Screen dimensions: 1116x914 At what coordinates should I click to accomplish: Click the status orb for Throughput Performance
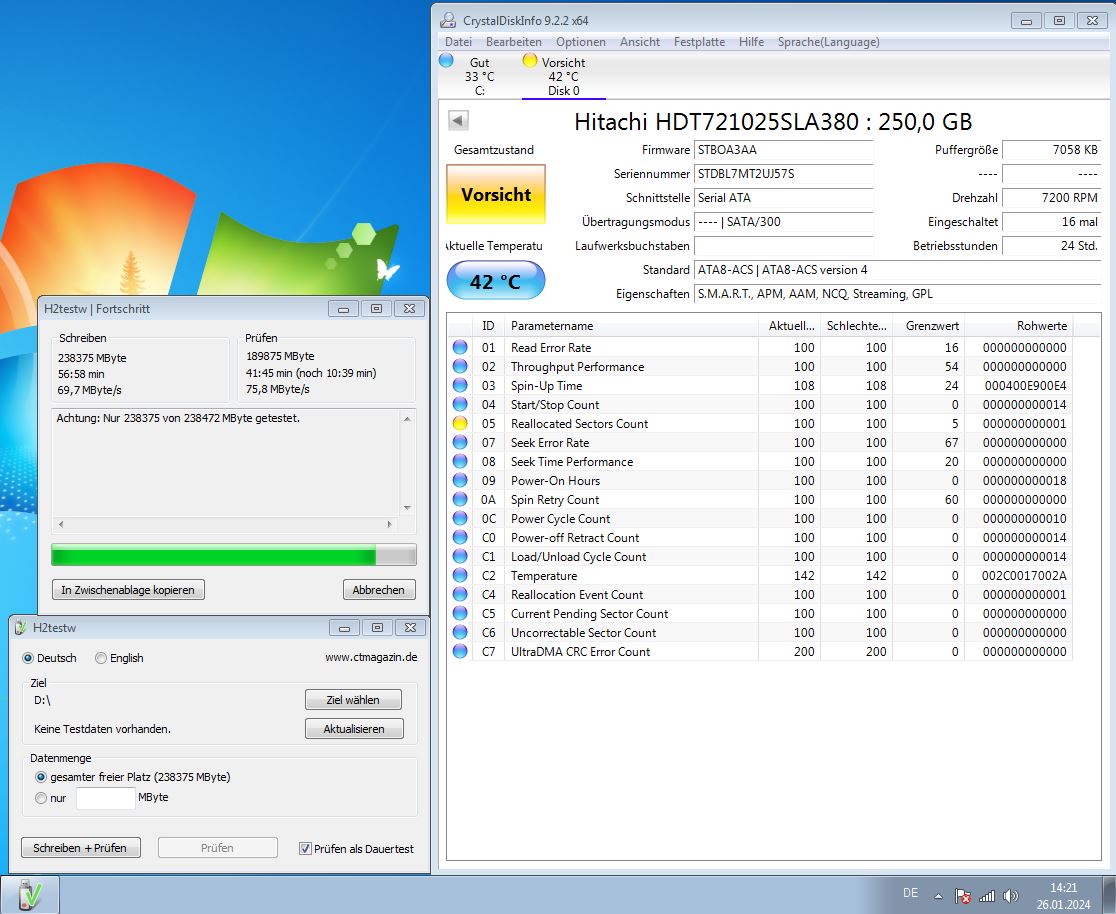[460, 367]
